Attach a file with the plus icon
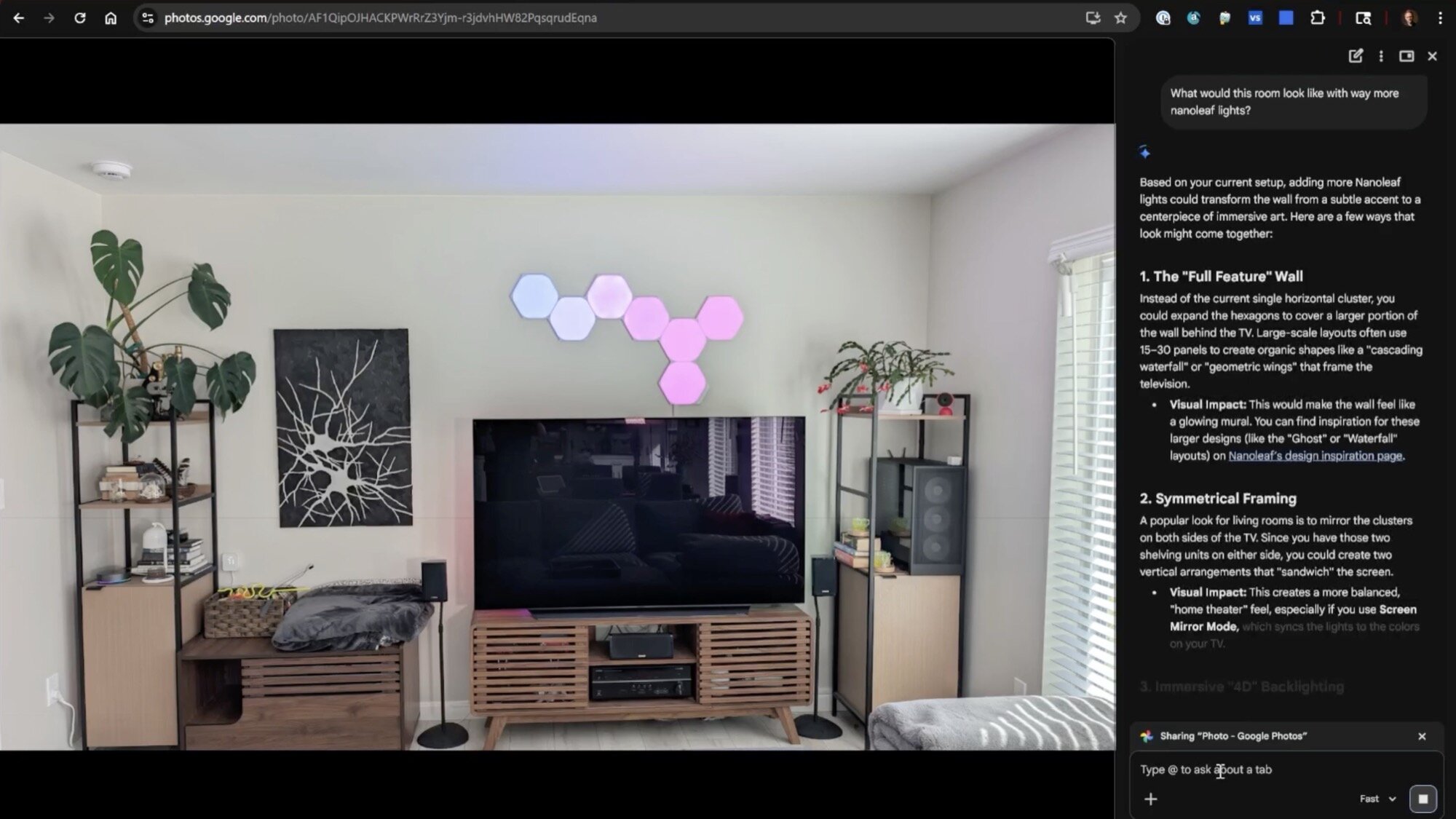This screenshot has height=819, width=1456. click(1151, 799)
